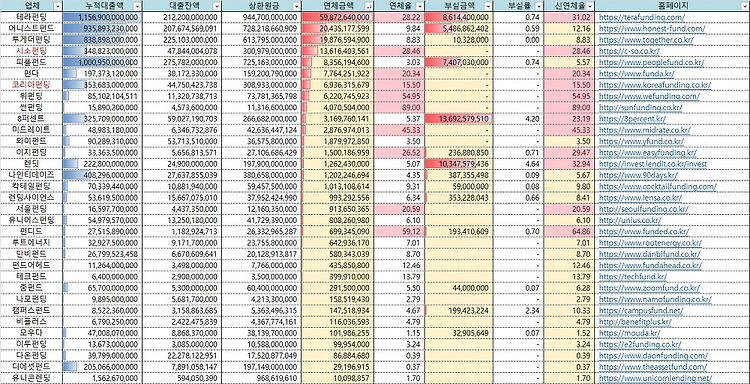
Task: Follow the easyfunding.kr link
Action: (648, 153)
